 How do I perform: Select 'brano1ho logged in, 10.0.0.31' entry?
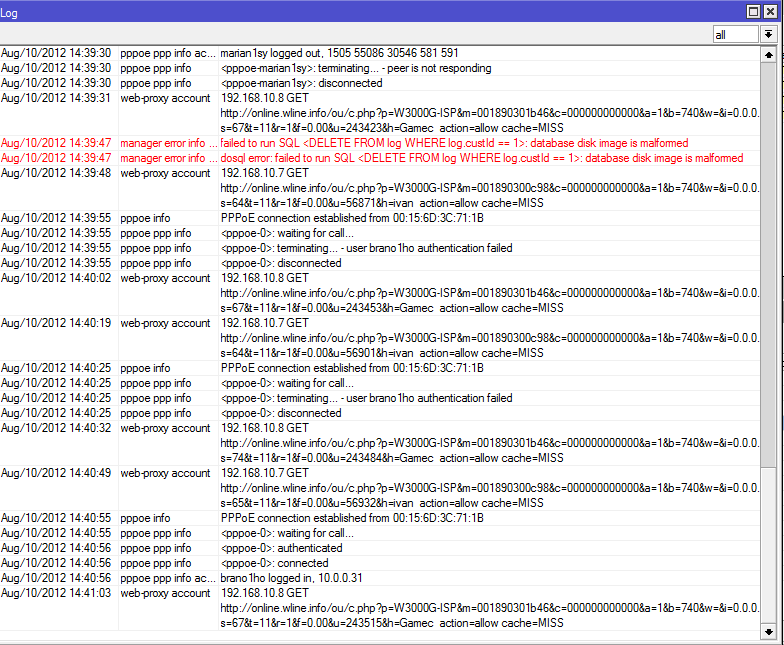click(380, 578)
